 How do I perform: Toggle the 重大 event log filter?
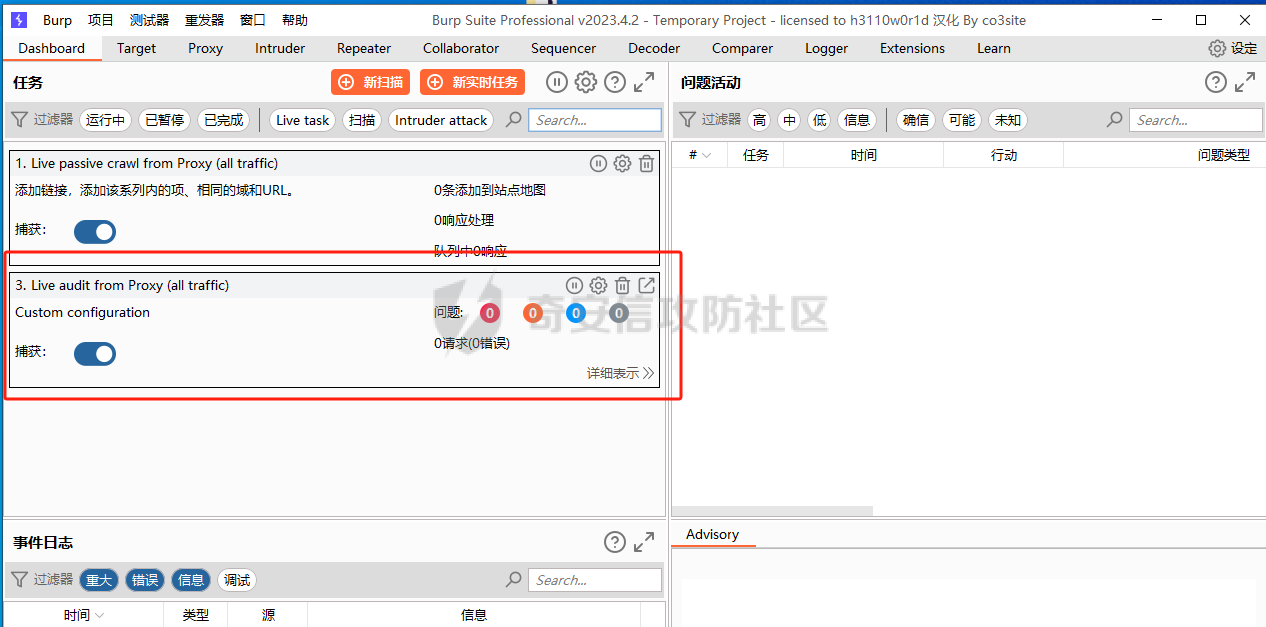pyautogui.click(x=99, y=580)
